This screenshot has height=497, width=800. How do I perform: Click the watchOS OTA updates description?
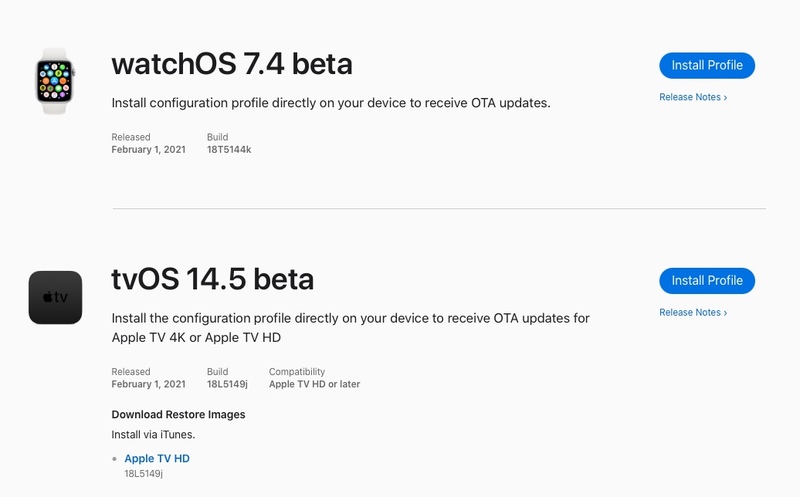[x=331, y=103]
